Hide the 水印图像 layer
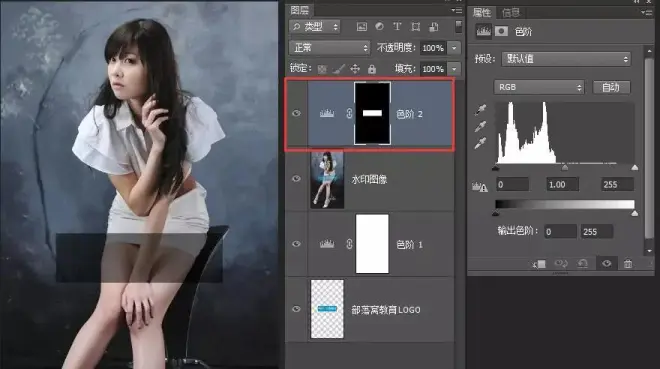 click(x=296, y=178)
